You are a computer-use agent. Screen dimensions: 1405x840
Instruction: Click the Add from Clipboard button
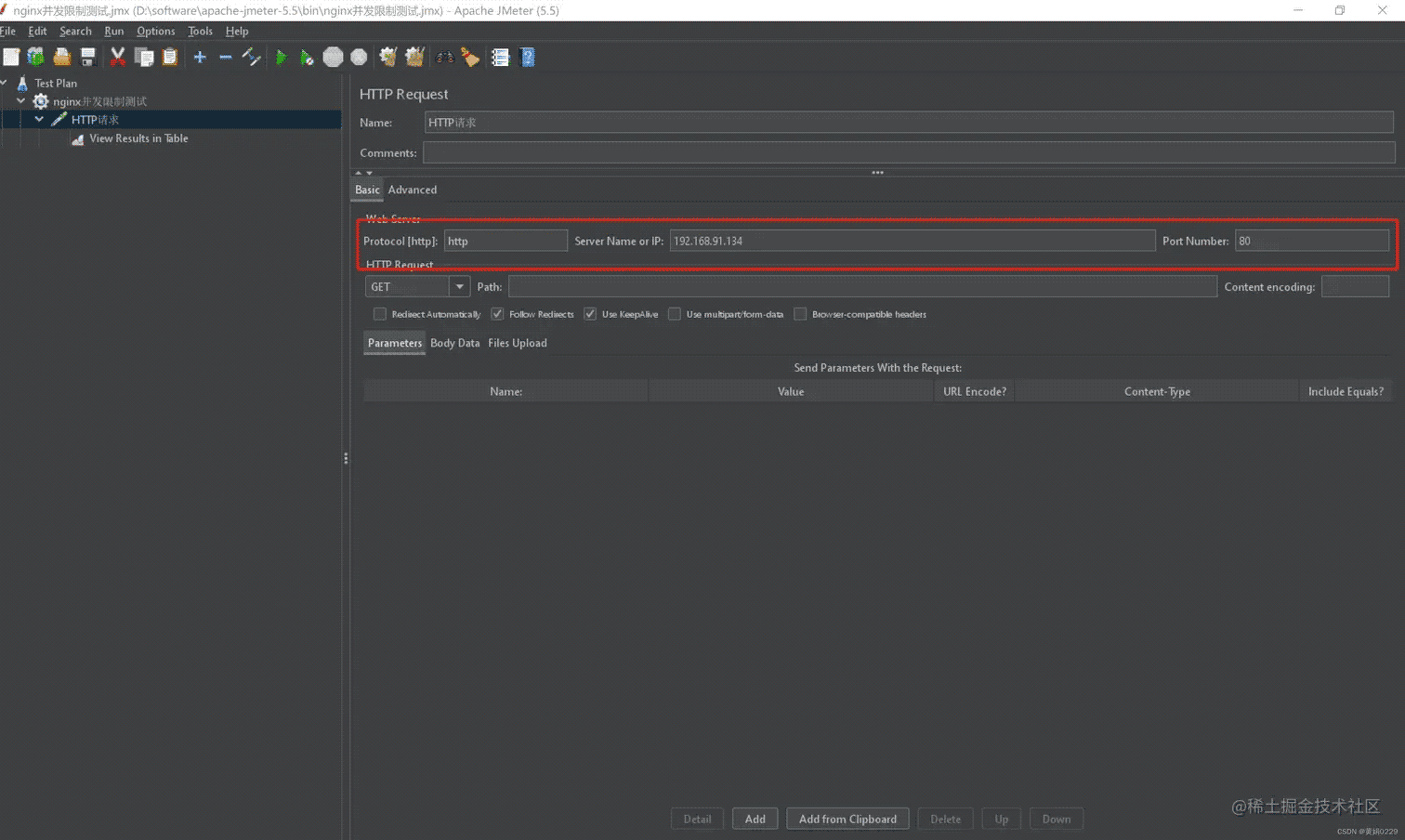coord(847,819)
